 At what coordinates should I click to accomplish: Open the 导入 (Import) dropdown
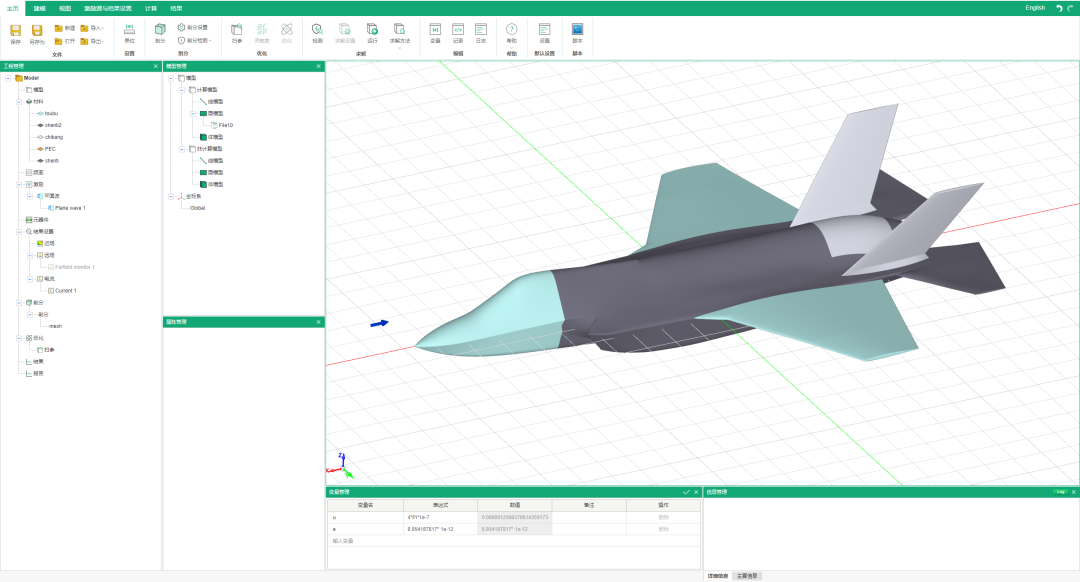[91, 28]
